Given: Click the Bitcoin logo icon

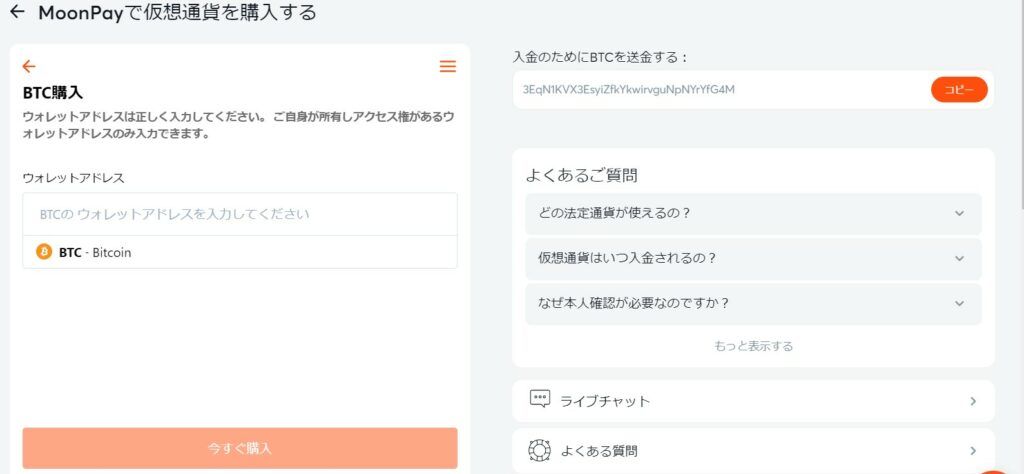Looking at the screenshot, I should click(44, 252).
